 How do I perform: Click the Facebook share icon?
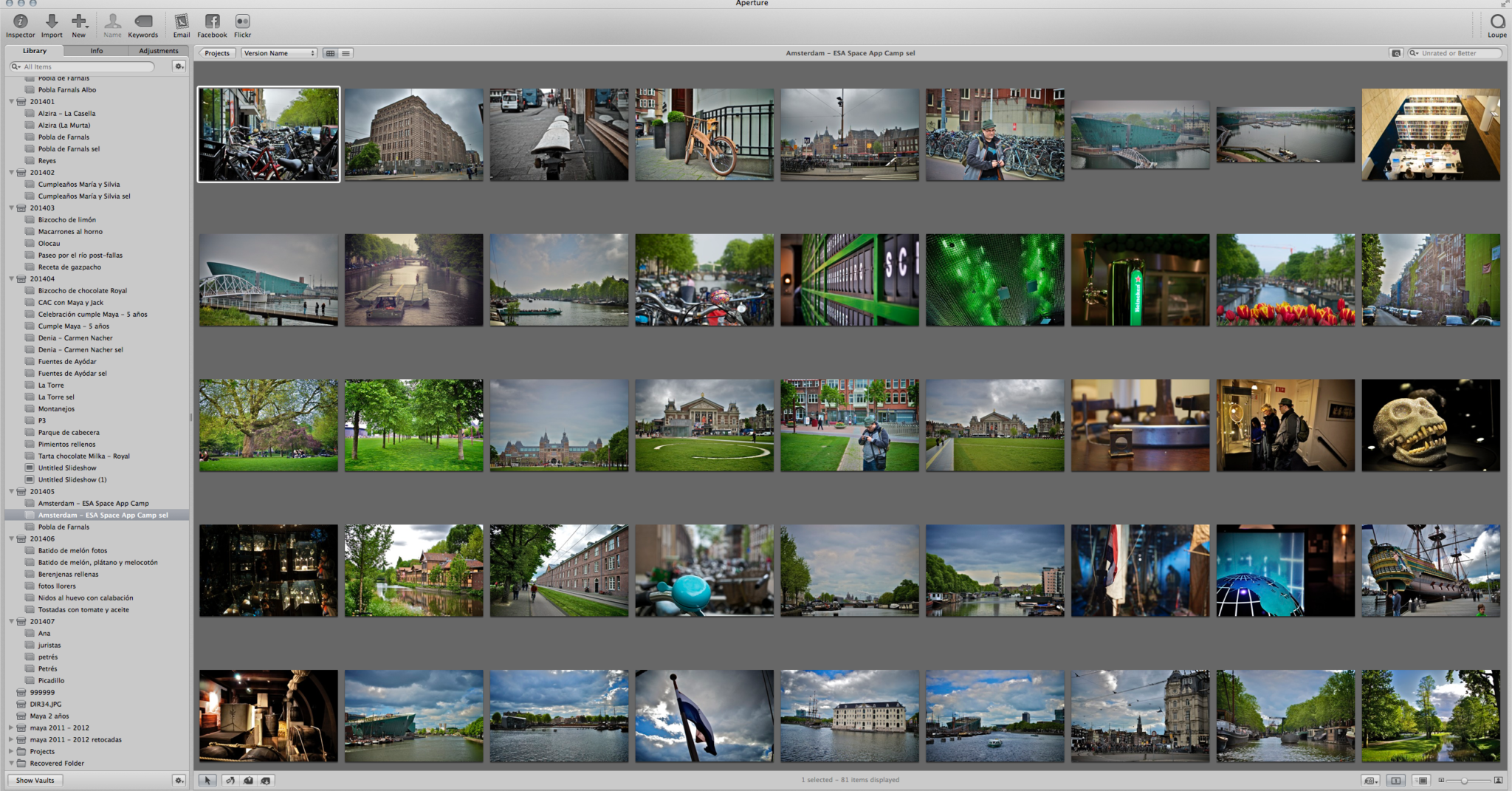click(212, 22)
